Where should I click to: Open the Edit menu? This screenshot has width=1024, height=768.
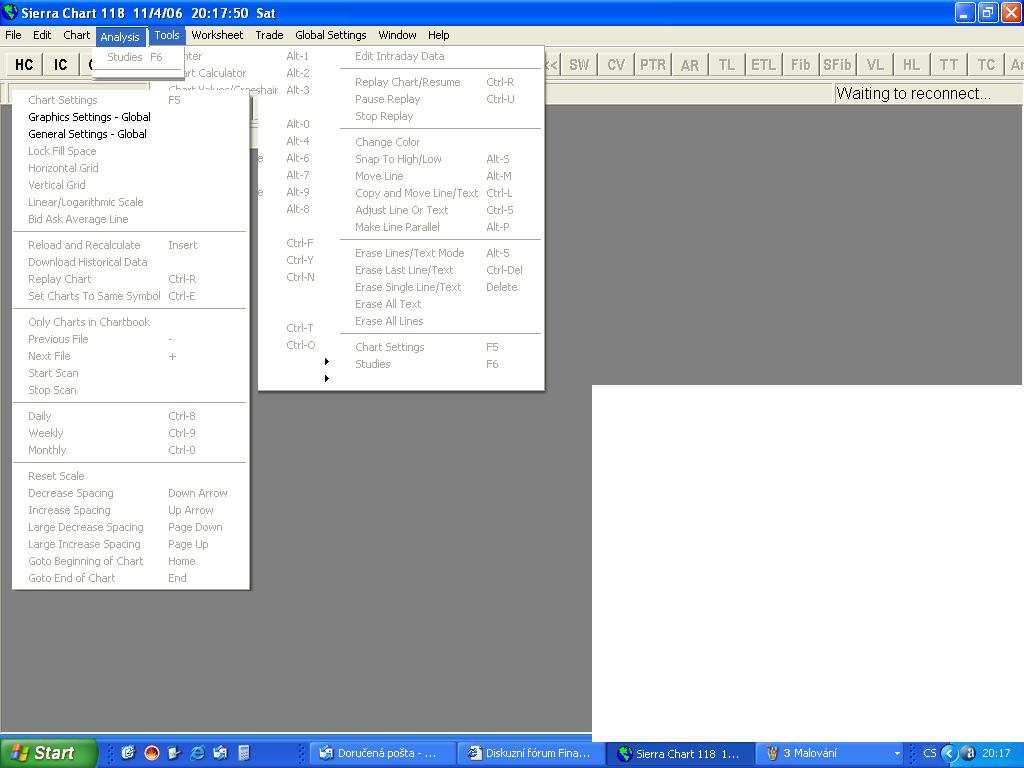(42, 35)
